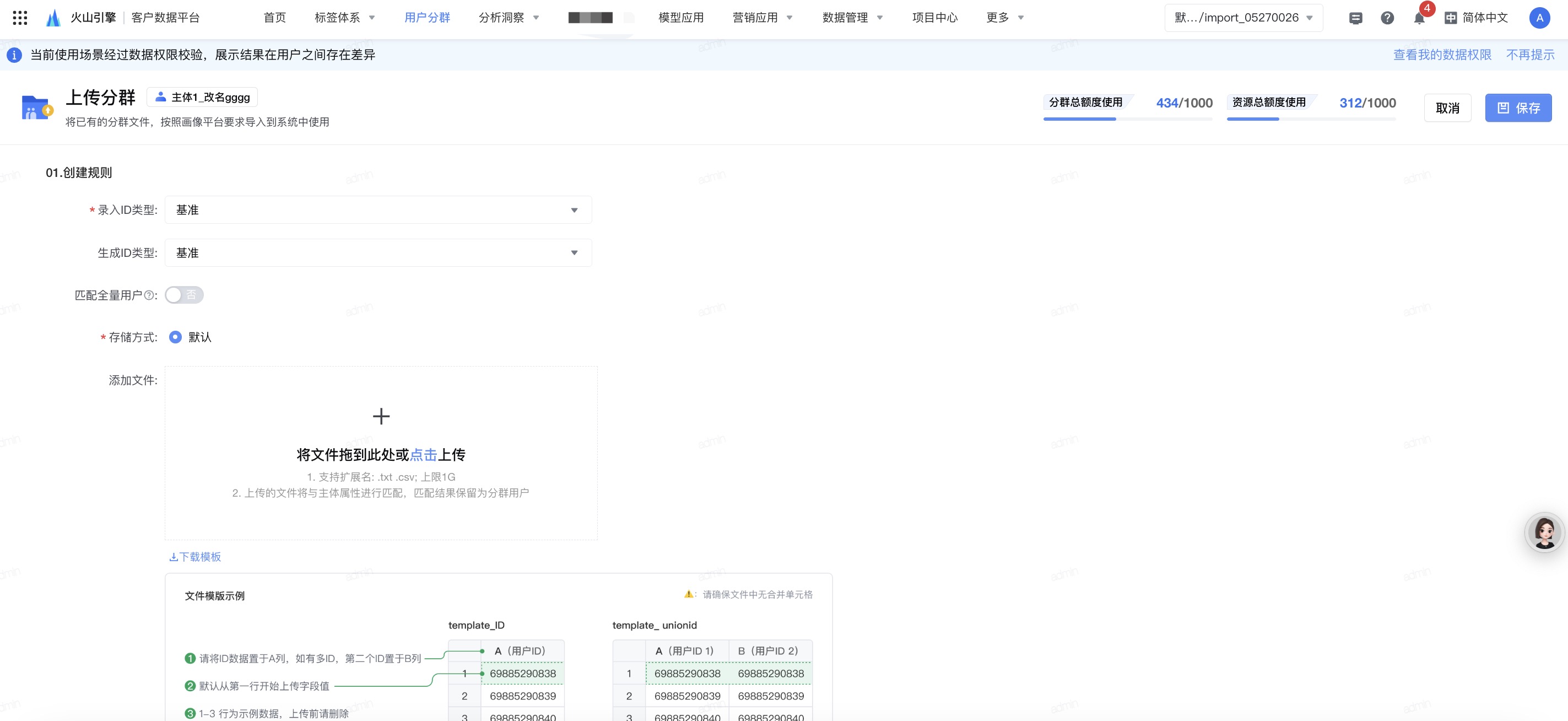1568x721 pixels.
Task: Click the save disk icon
Action: 1503,108
